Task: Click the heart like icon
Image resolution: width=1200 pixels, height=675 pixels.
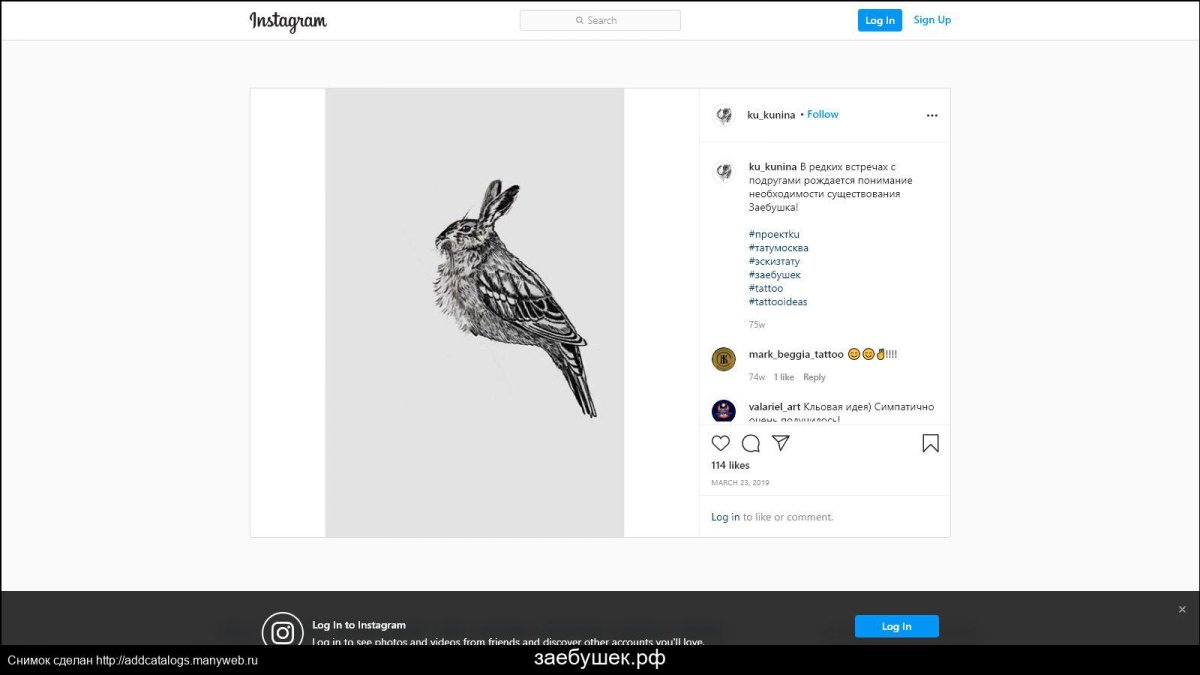Action: (720, 443)
